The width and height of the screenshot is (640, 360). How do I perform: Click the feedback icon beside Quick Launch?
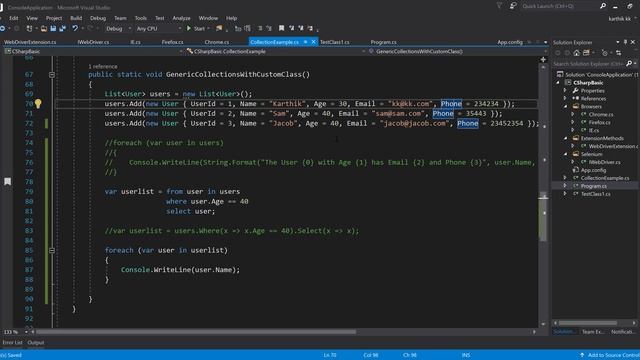[x=513, y=6]
